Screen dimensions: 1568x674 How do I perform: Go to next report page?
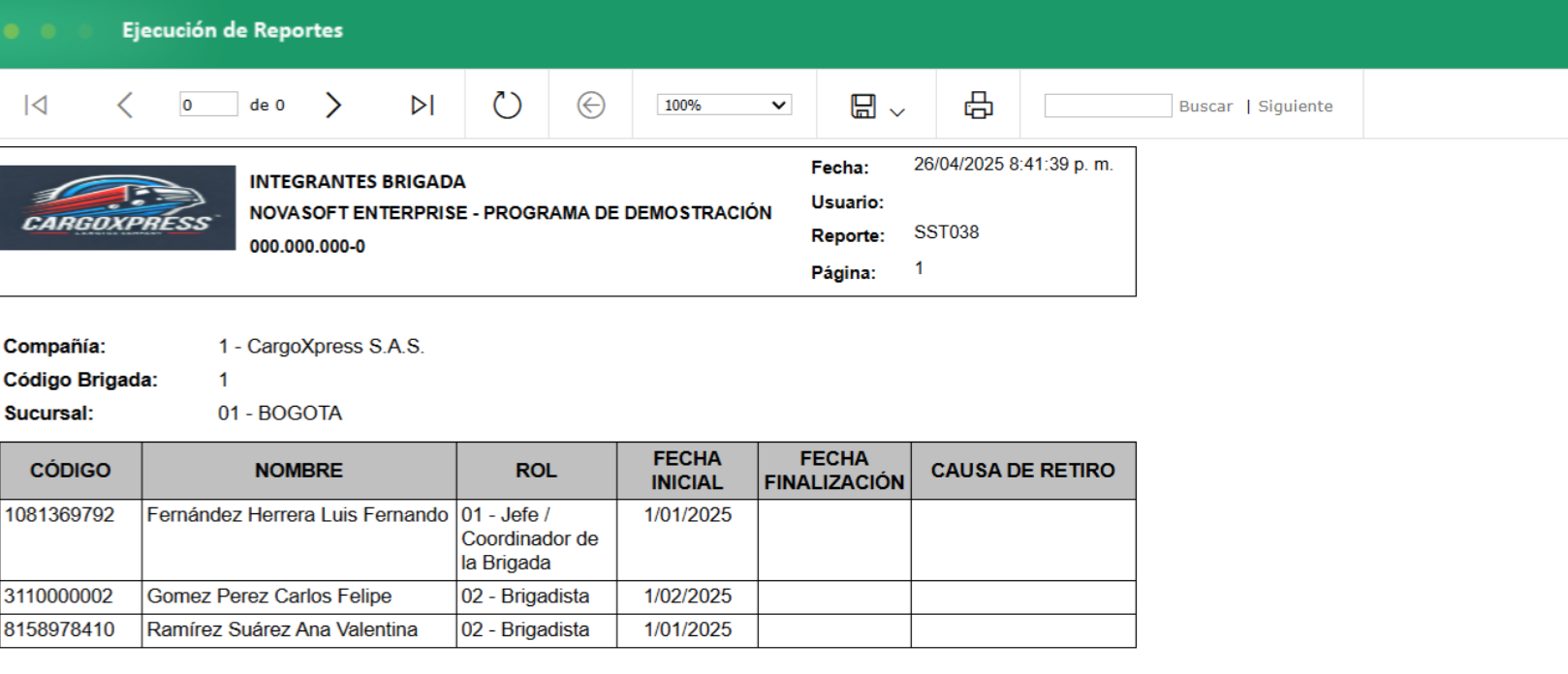point(333,105)
